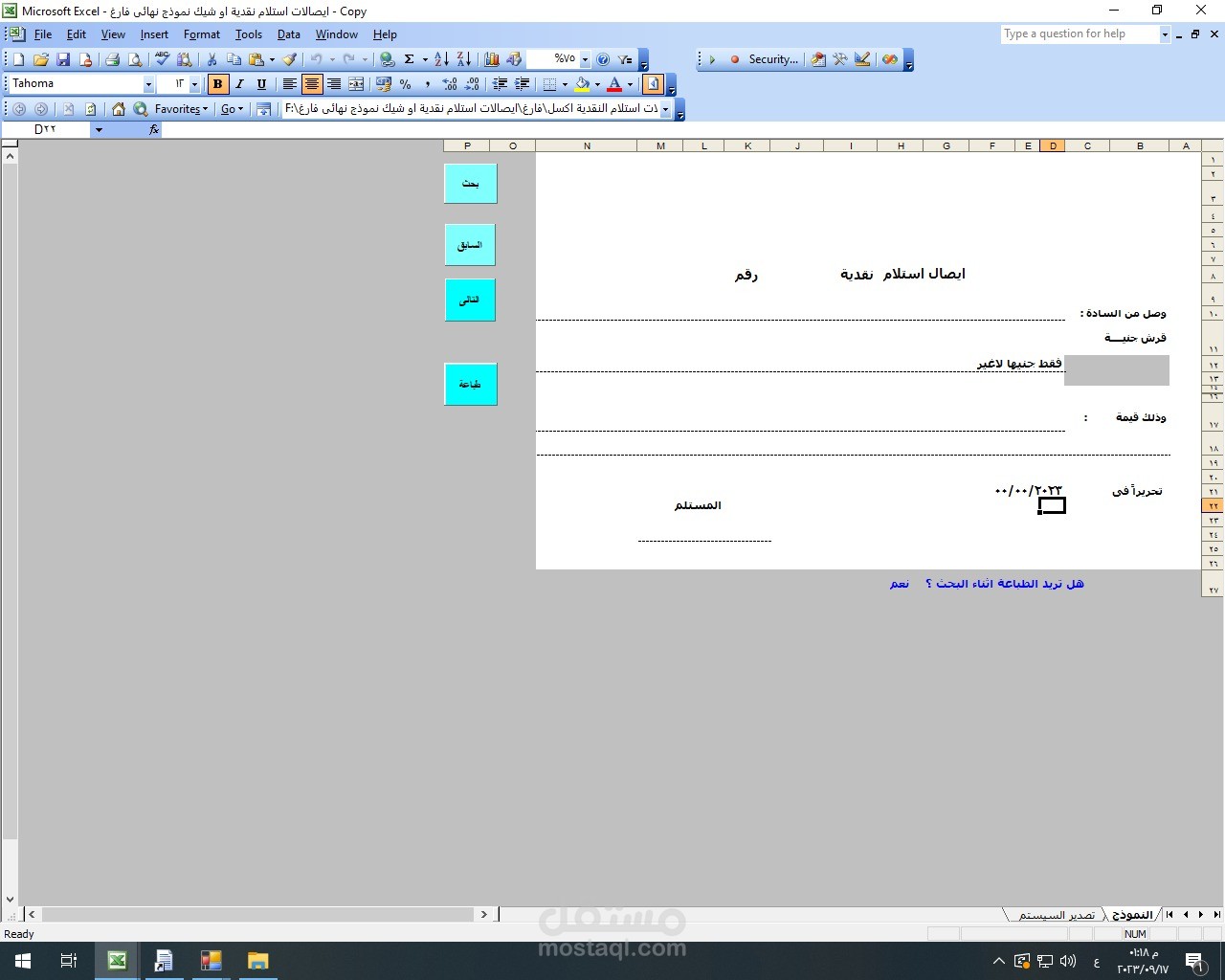Open the Format menu
Viewport: 1225px width, 980px height.
click(202, 34)
